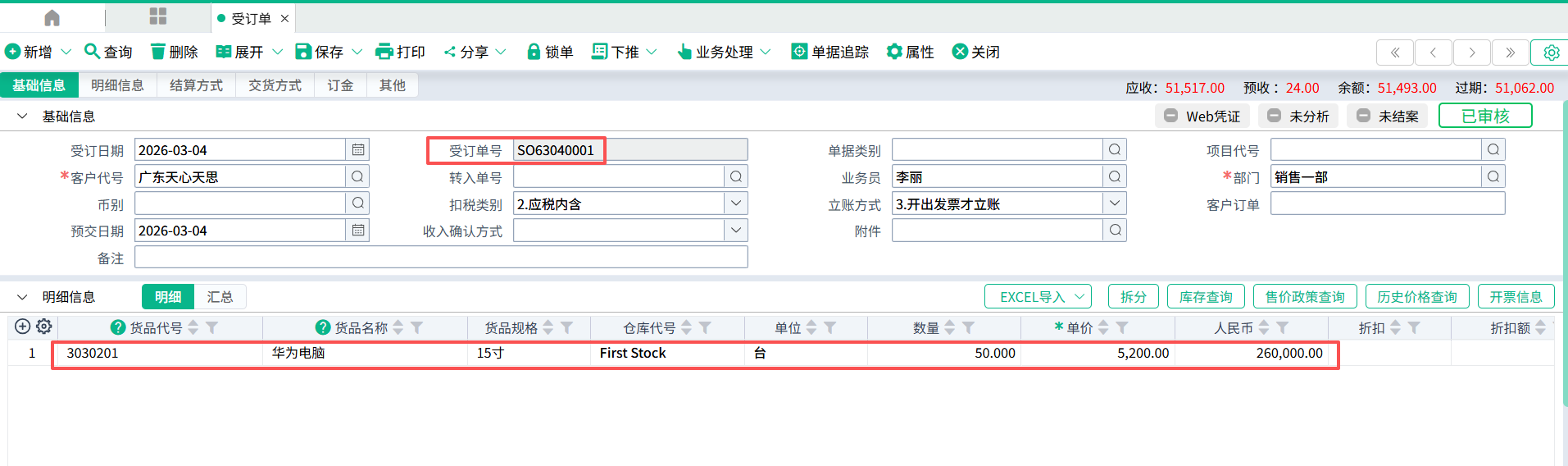This screenshot has height=466, width=1568.
Task: Expand the 扣税类别 dropdown
Action: pyautogui.click(x=735, y=203)
